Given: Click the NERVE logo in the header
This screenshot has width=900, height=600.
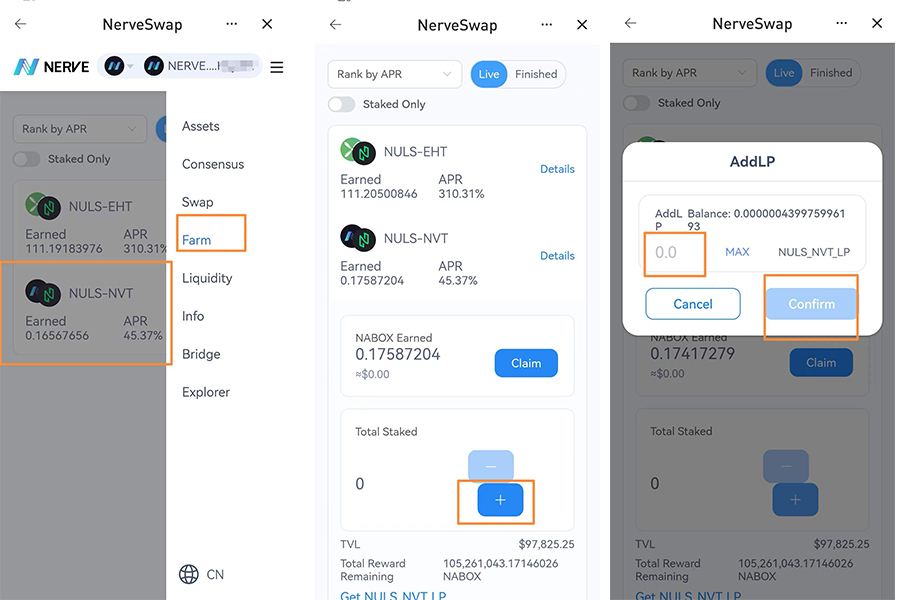Looking at the screenshot, I should coord(51,67).
